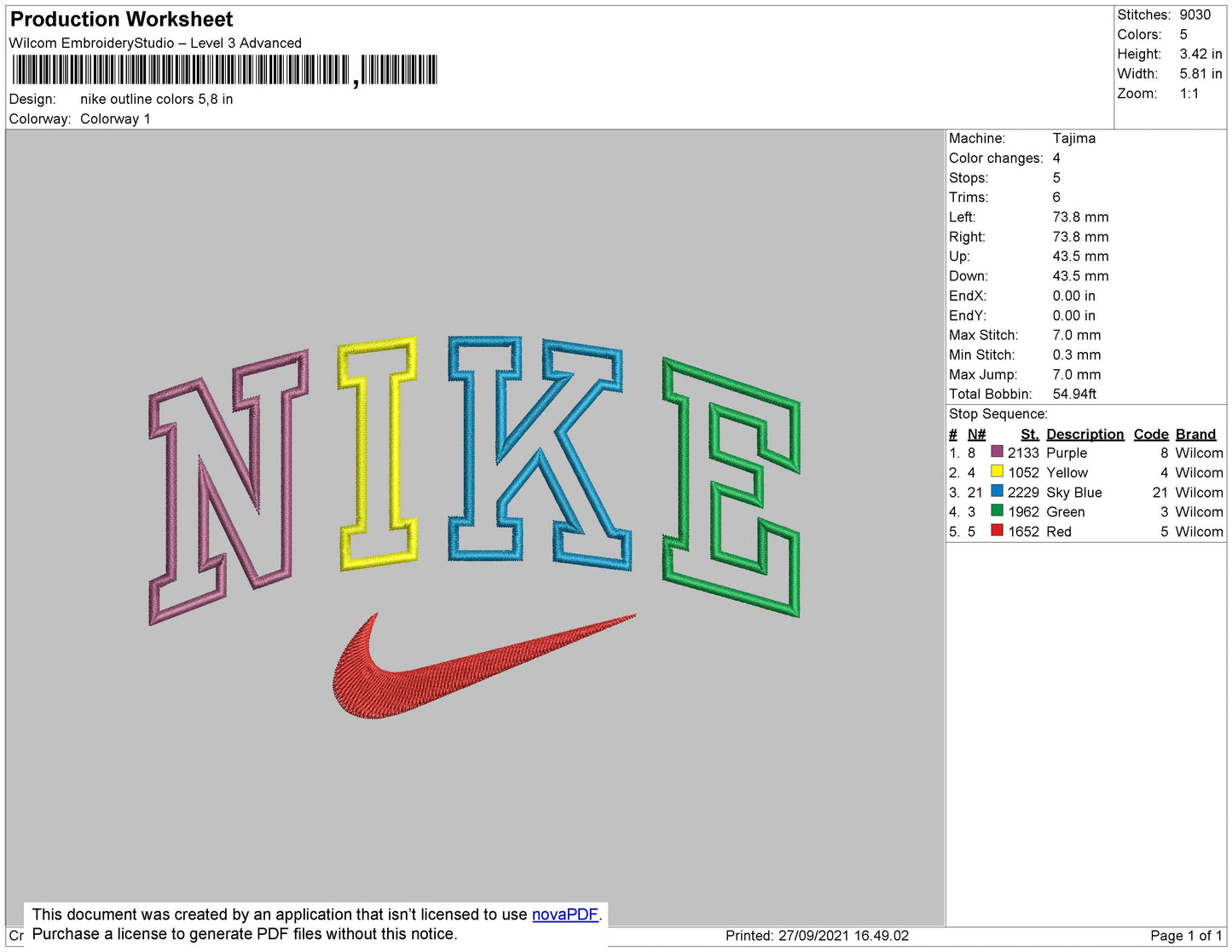Screen dimensions: 1232x952
Task: Click the red color swatch for 1652
Action: click(997, 529)
